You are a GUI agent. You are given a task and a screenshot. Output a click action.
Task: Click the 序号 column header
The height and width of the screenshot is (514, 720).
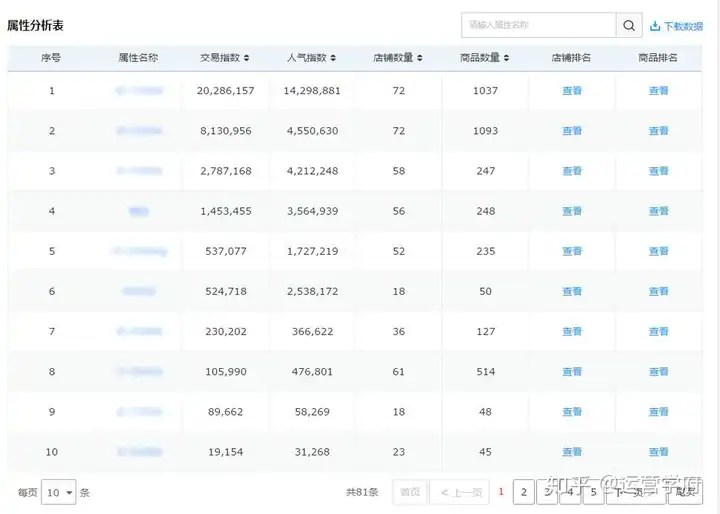click(51, 58)
